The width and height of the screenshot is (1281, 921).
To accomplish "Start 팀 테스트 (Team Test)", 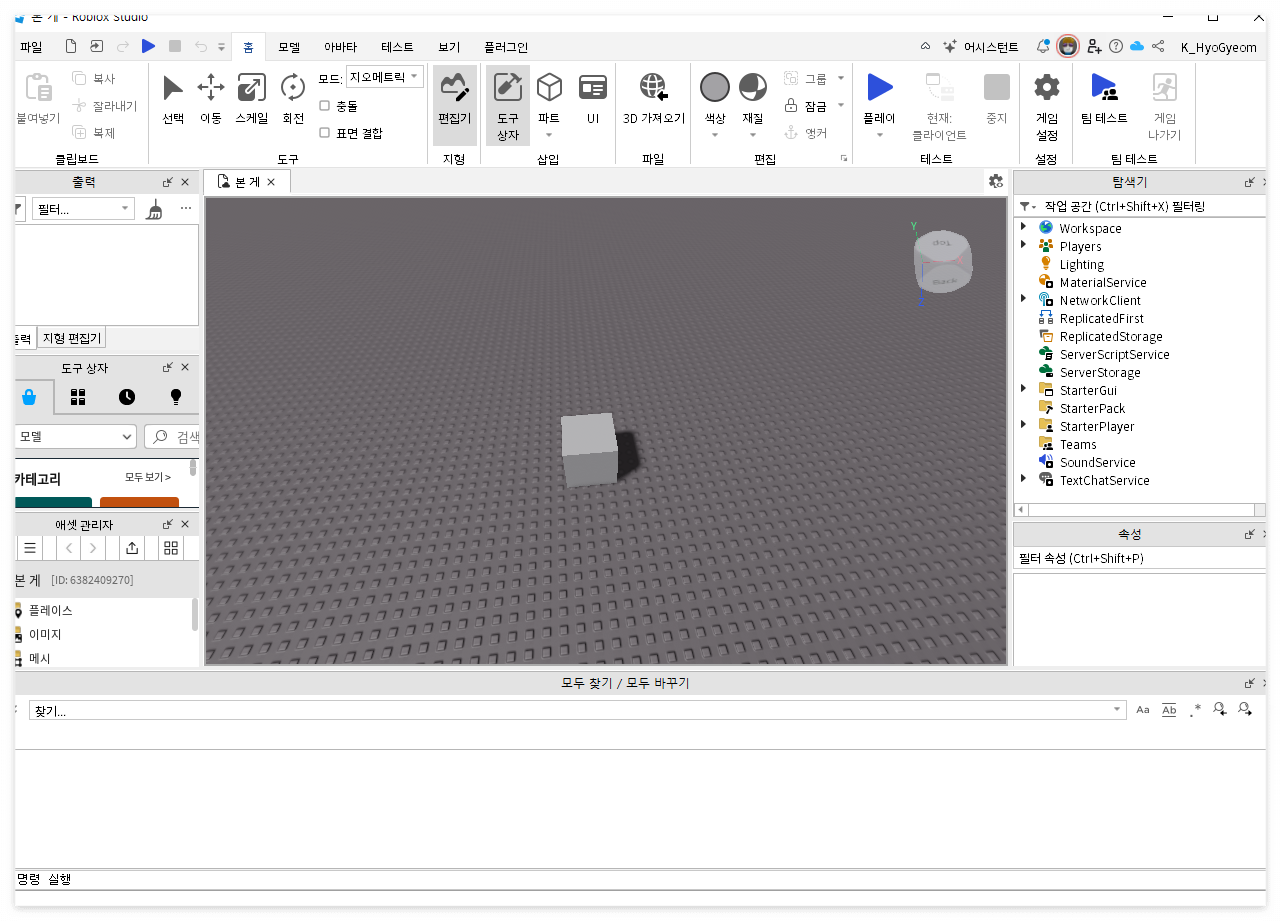I will pyautogui.click(x=1104, y=100).
